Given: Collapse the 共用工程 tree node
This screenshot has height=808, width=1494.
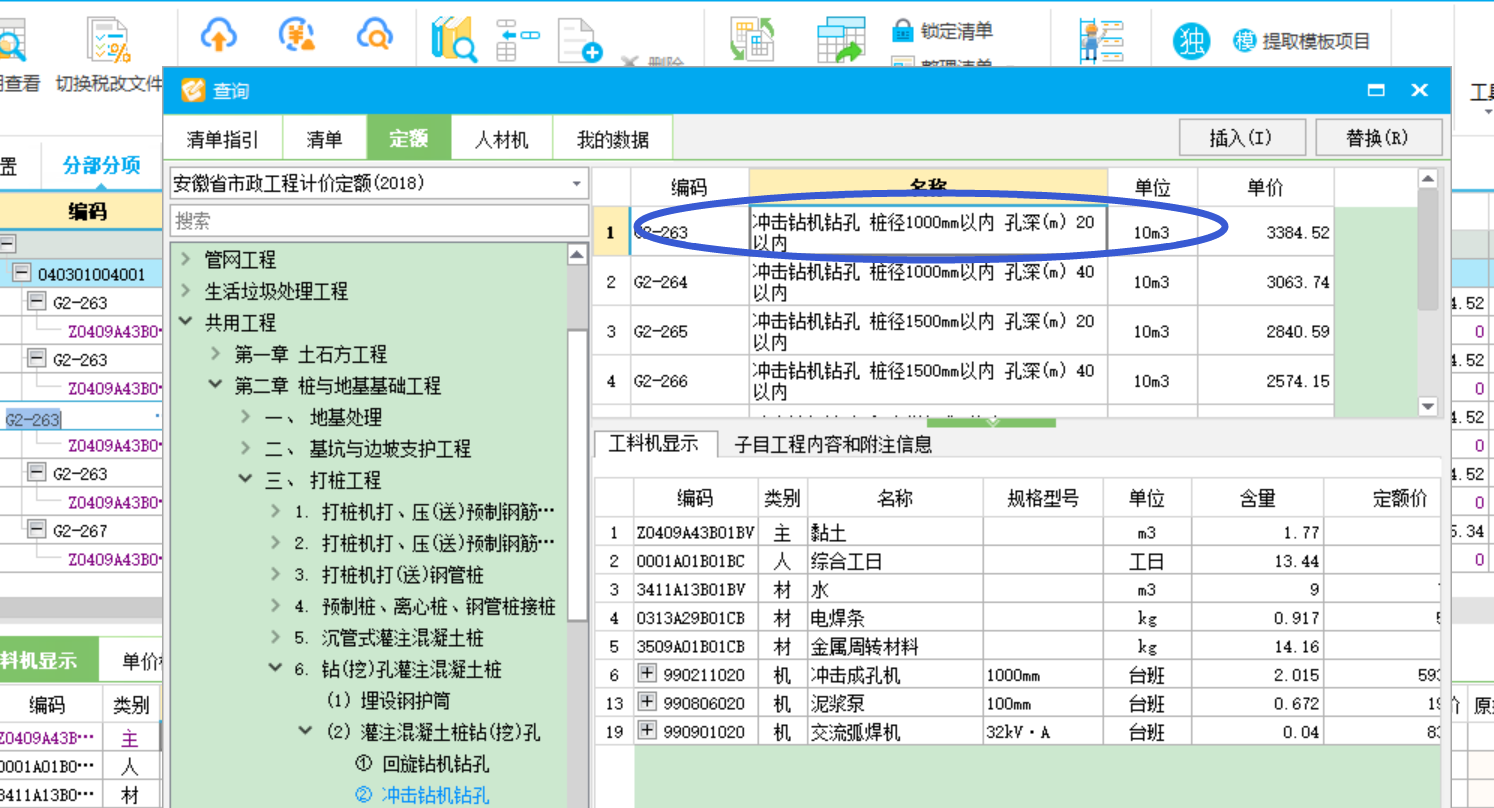Looking at the screenshot, I should point(186,322).
